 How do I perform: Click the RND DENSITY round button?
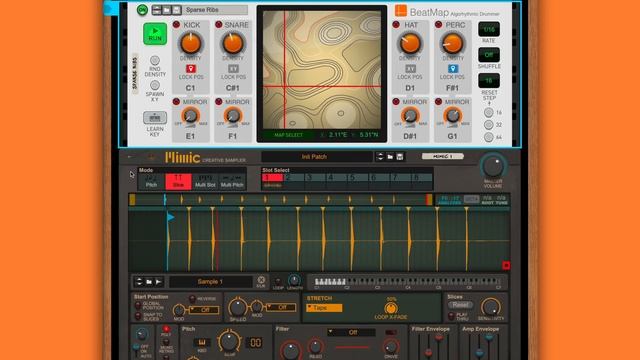155,61
